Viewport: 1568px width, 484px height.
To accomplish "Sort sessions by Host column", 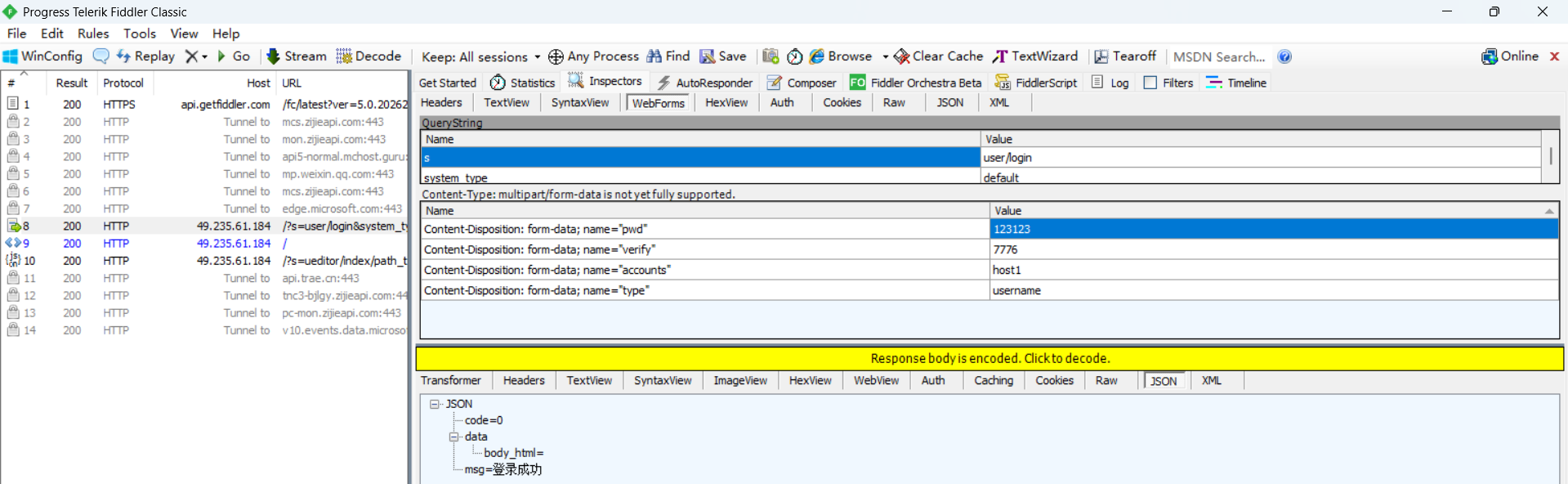I will [x=213, y=83].
